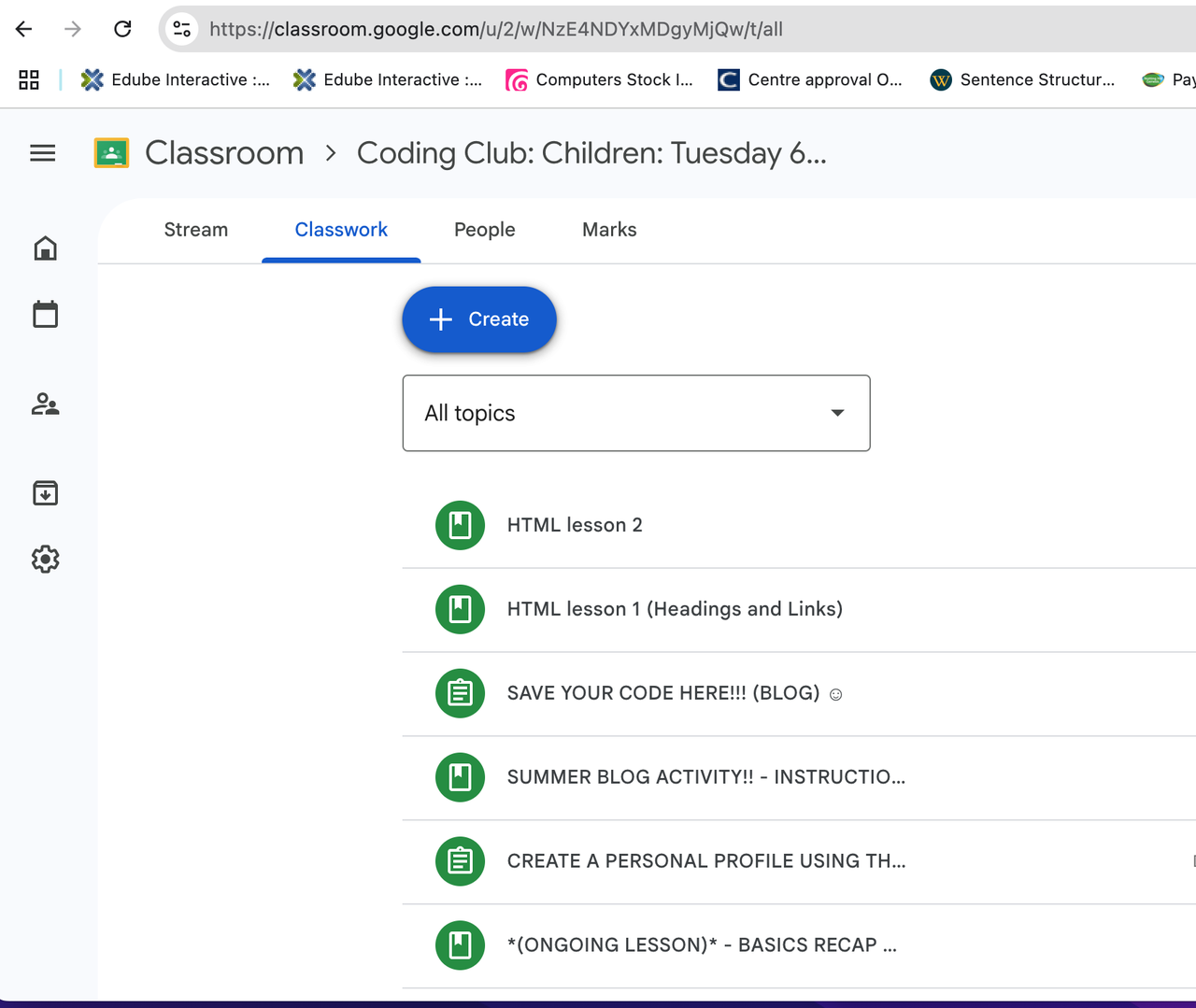The width and height of the screenshot is (1196, 1008).
Task: Click the material icon for HTML lesson 1
Action: tap(460, 609)
